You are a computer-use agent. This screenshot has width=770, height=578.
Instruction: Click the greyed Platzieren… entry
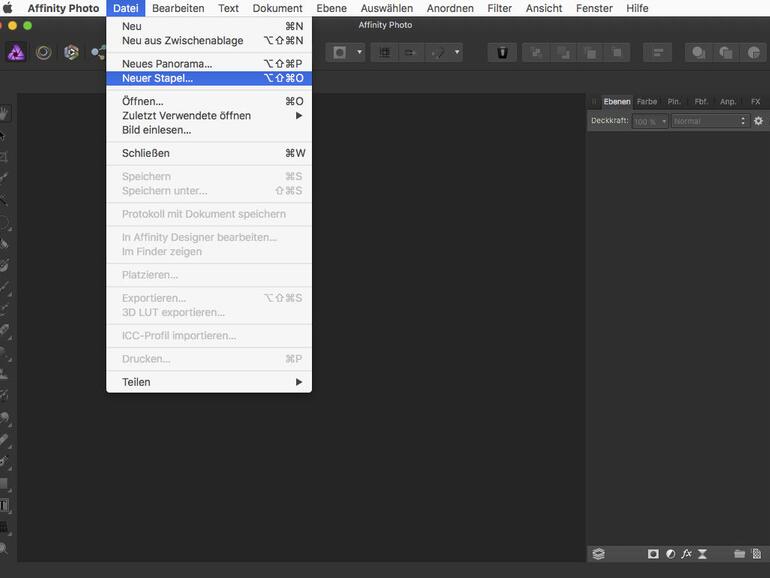209,275
